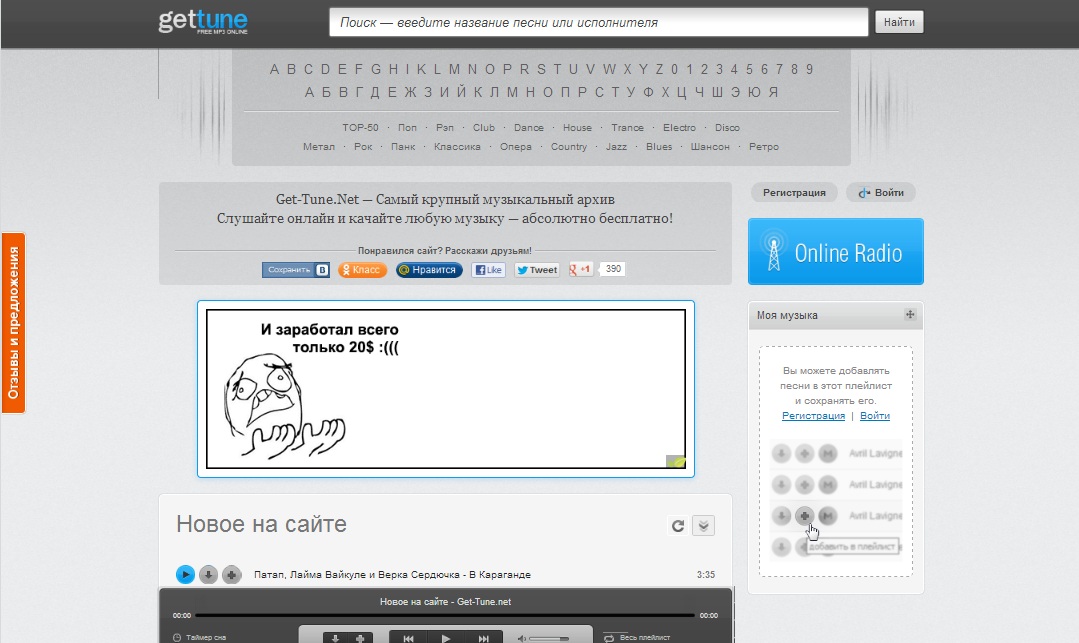Viewport: 1079px width, 643px height.
Task: Open the "Регистрация" link inside the playlist box
Action: 813,416
